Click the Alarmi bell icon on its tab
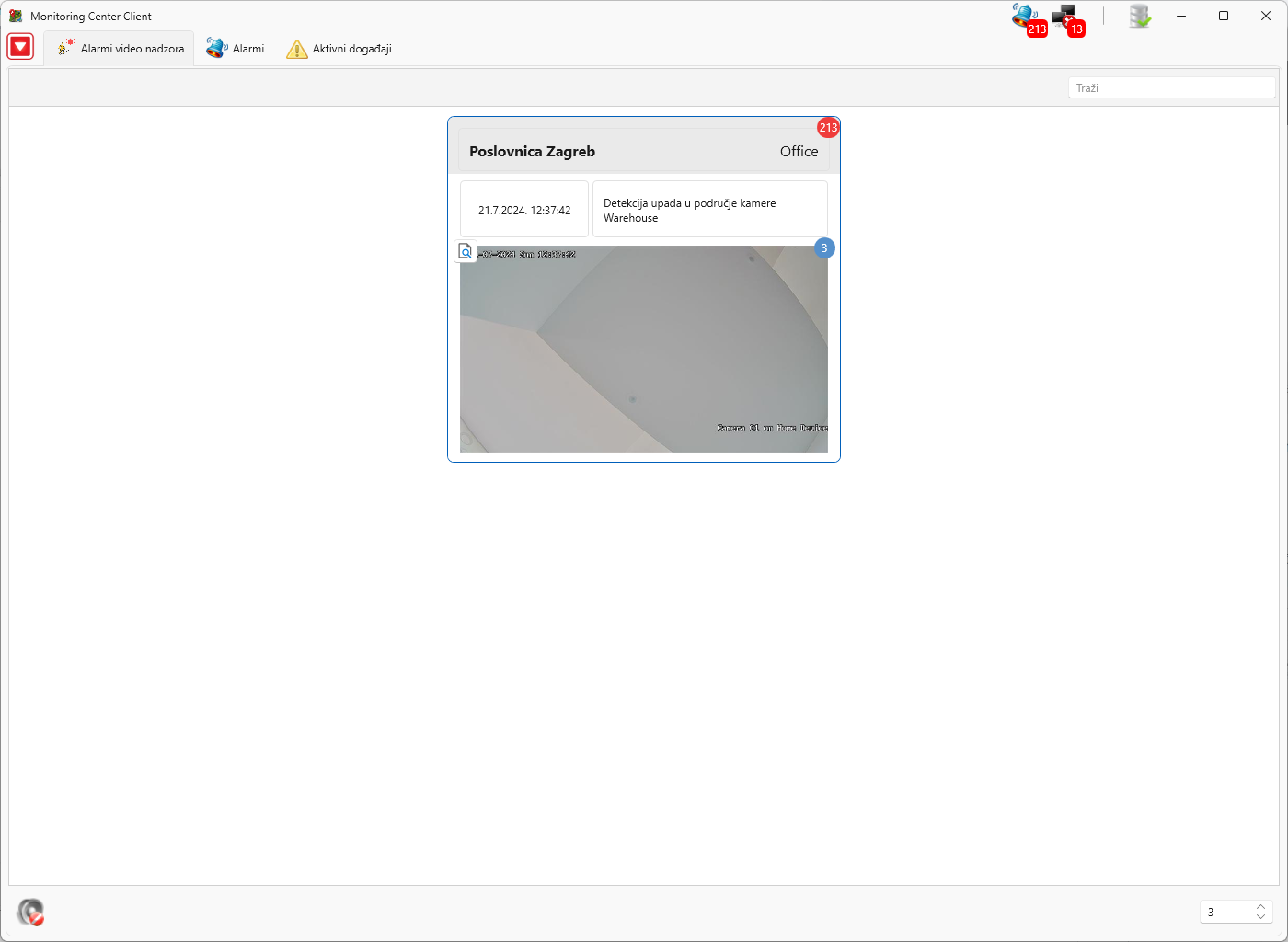The height and width of the screenshot is (942, 1288). point(216,48)
